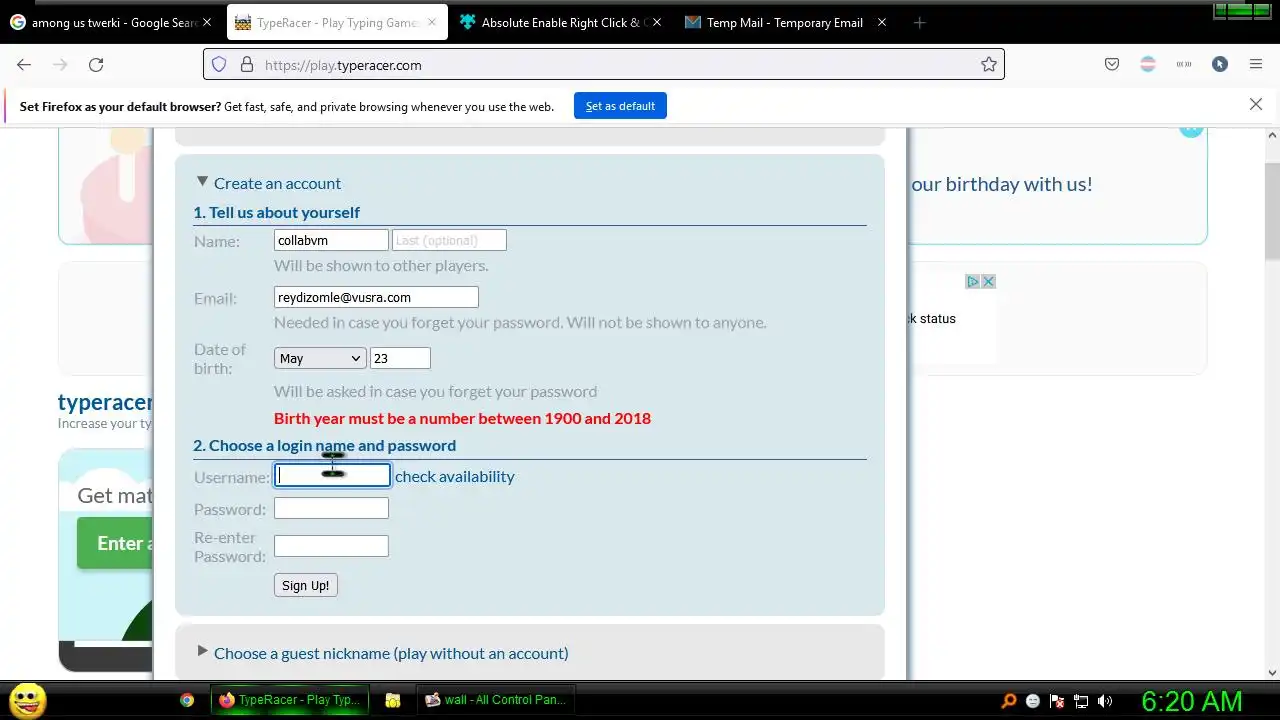Switch to Absolute Enable Right Click tab
Viewport: 1280px width, 720px height.
[x=560, y=22]
